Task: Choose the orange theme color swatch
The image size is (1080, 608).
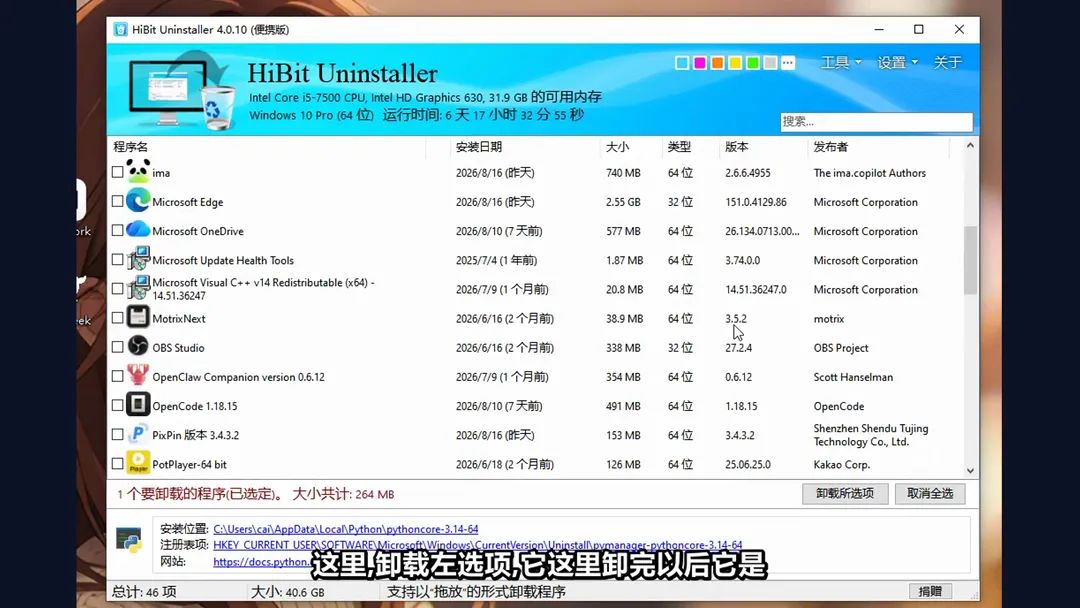Action: tap(717, 63)
